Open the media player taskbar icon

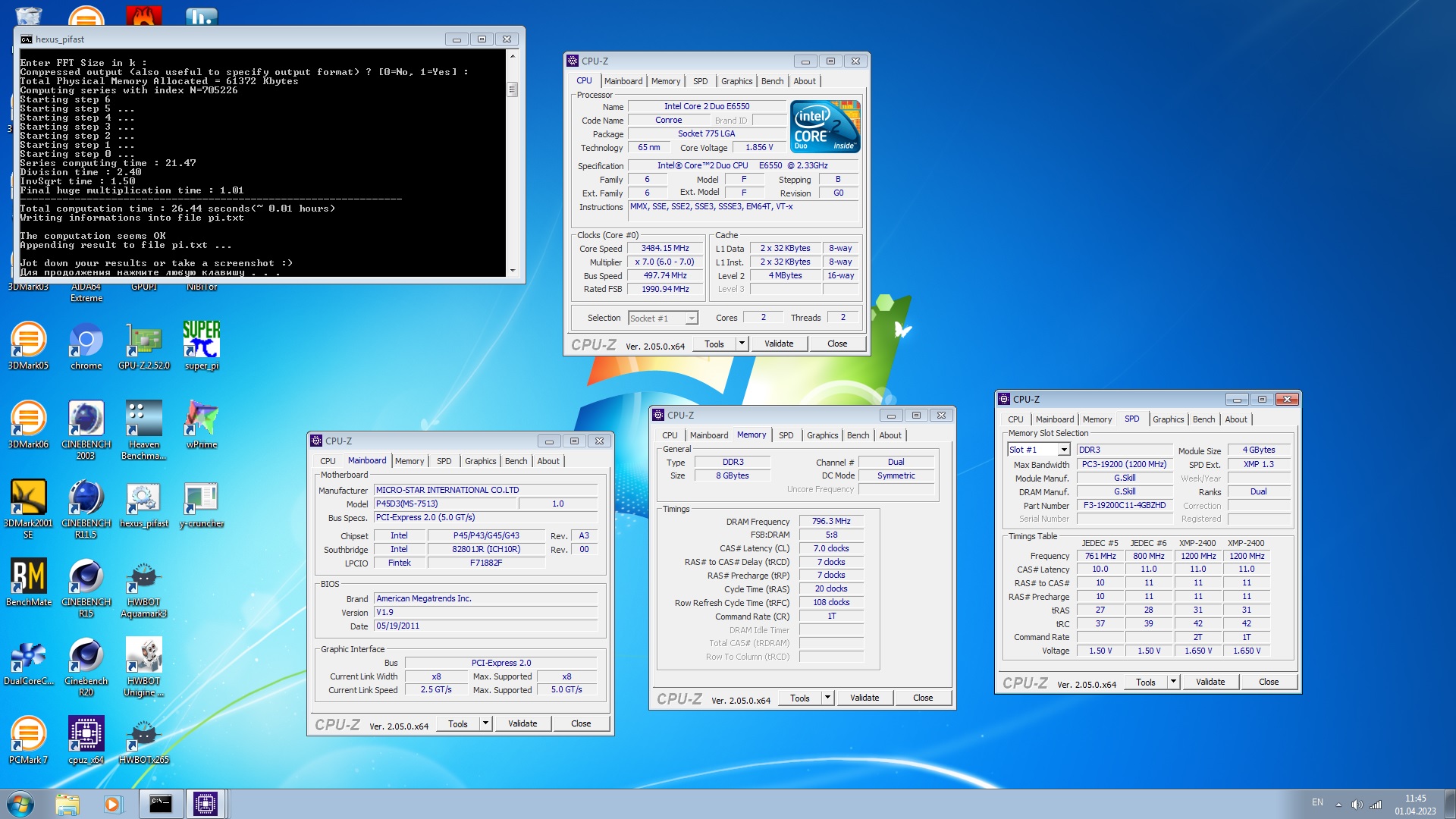click(x=112, y=804)
